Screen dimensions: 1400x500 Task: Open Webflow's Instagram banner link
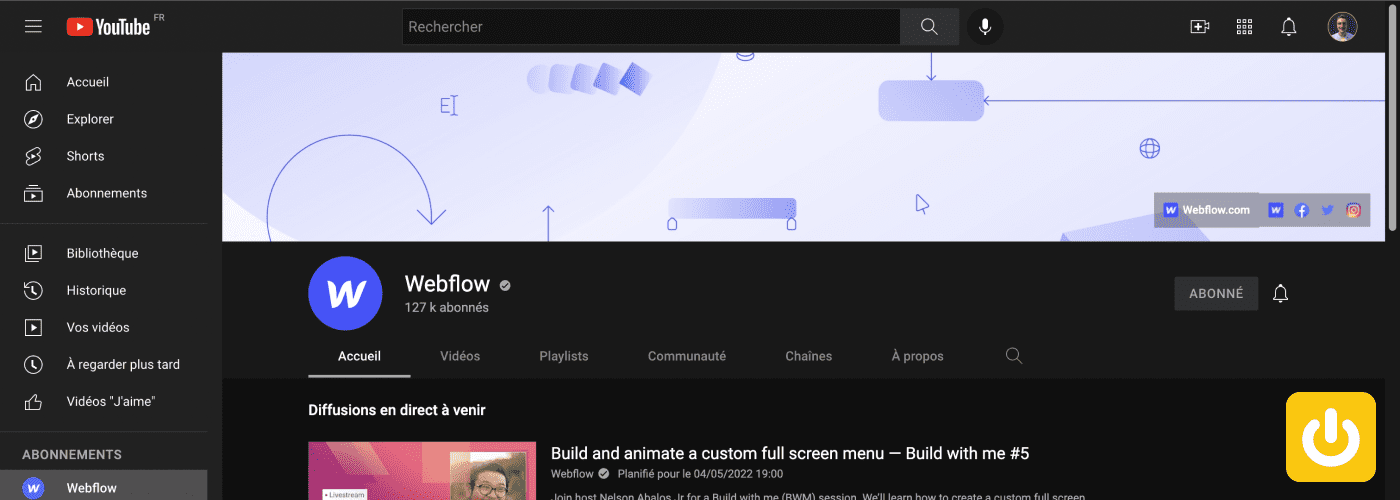point(1353,210)
